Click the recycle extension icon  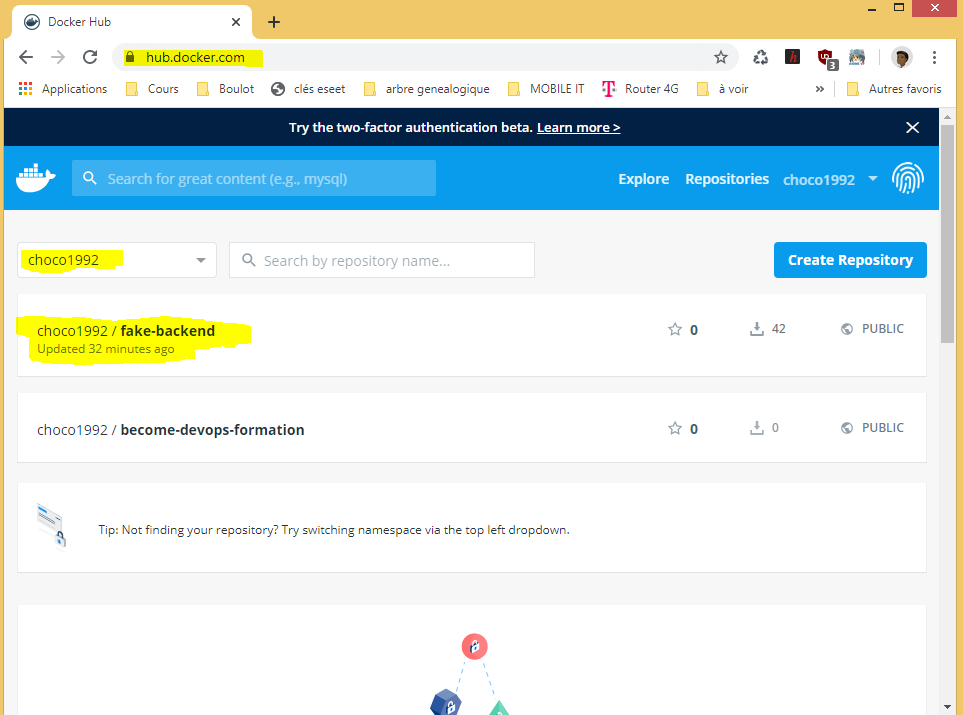[x=760, y=57]
